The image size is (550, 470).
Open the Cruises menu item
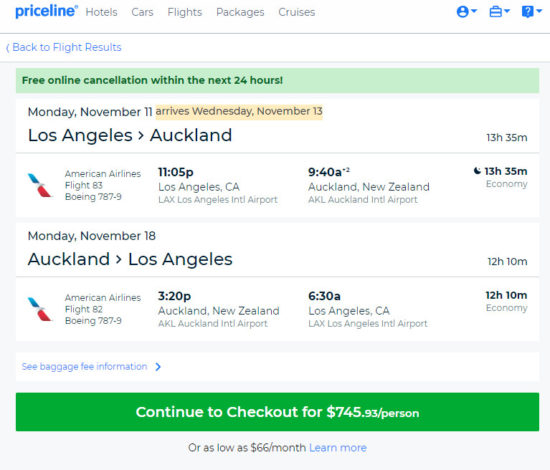(x=297, y=12)
